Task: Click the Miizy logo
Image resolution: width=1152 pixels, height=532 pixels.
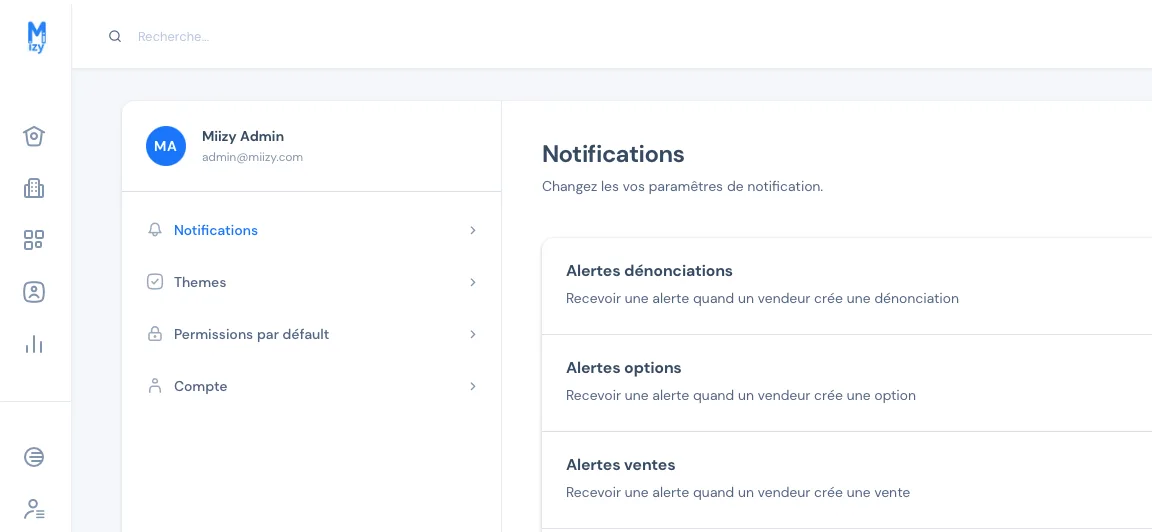Action: click(36, 37)
